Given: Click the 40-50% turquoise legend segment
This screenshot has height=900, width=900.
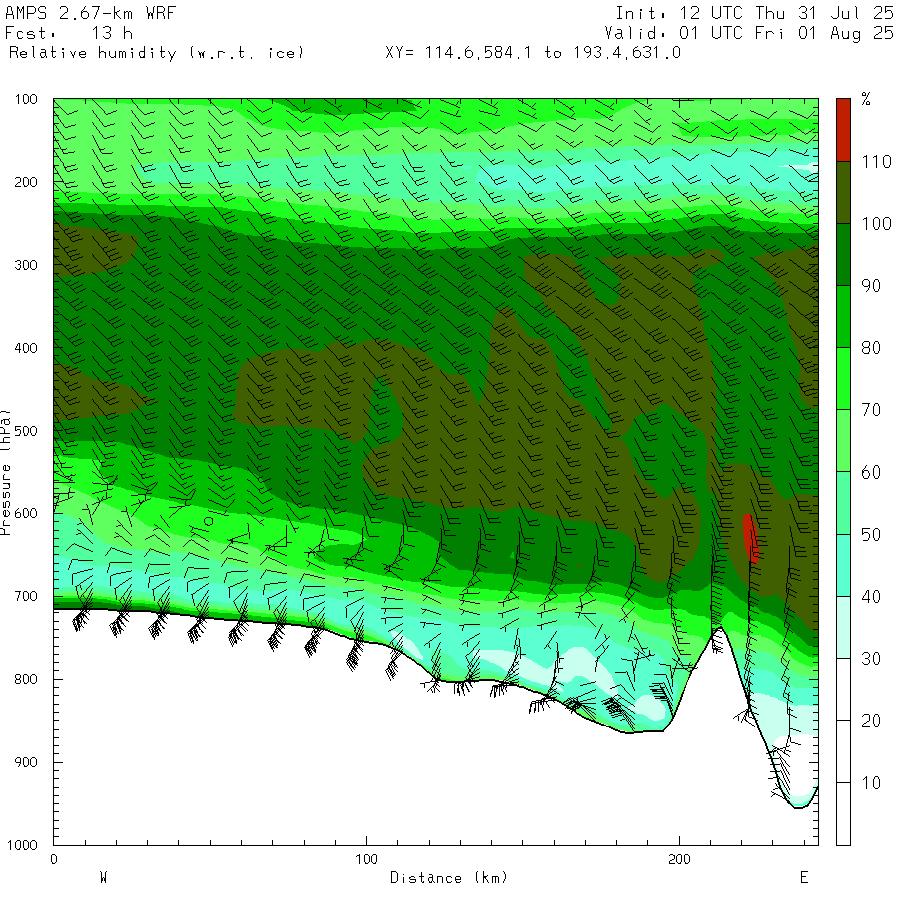Looking at the screenshot, I should tap(843, 565).
